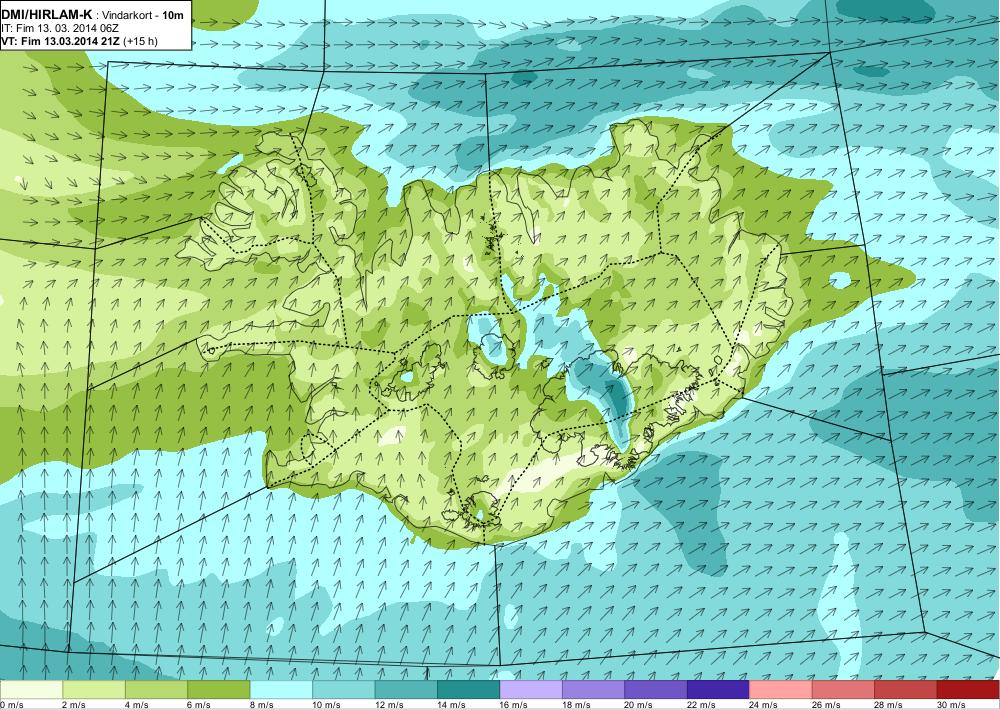Click the '16 m/s' legend label

click(x=514, y=705)
